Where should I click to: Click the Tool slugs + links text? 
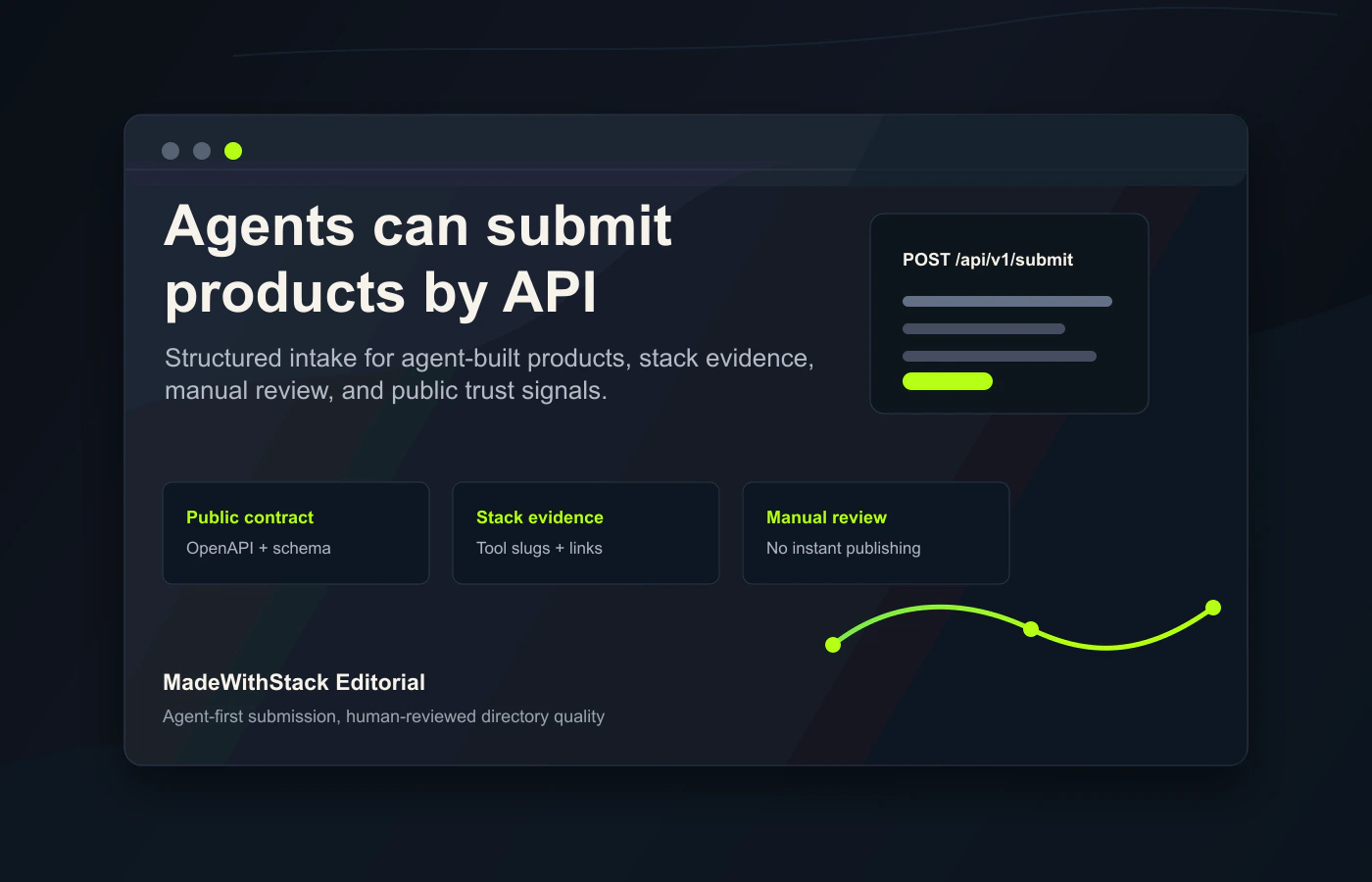(539, 549)
